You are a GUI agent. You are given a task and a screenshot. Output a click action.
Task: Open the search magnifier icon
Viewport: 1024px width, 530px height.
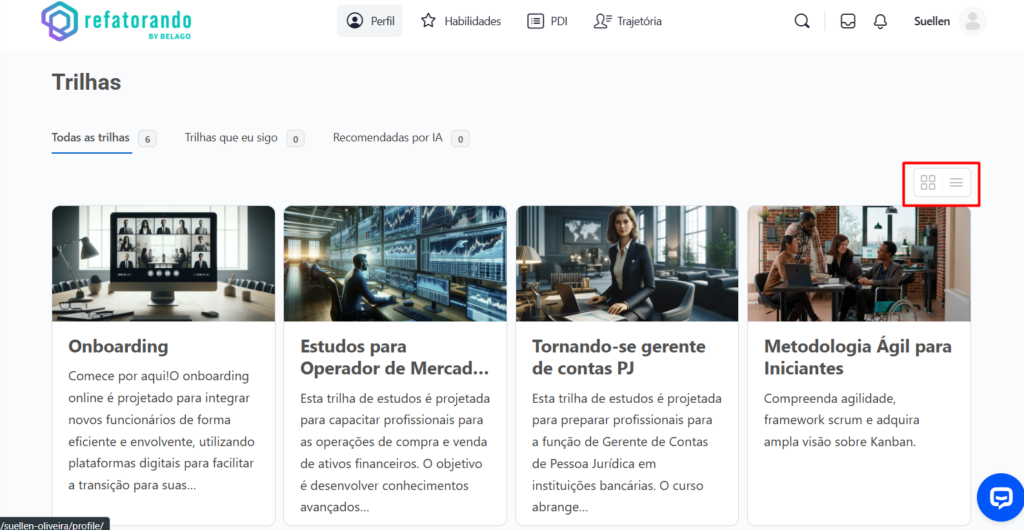tap(802, 21)
